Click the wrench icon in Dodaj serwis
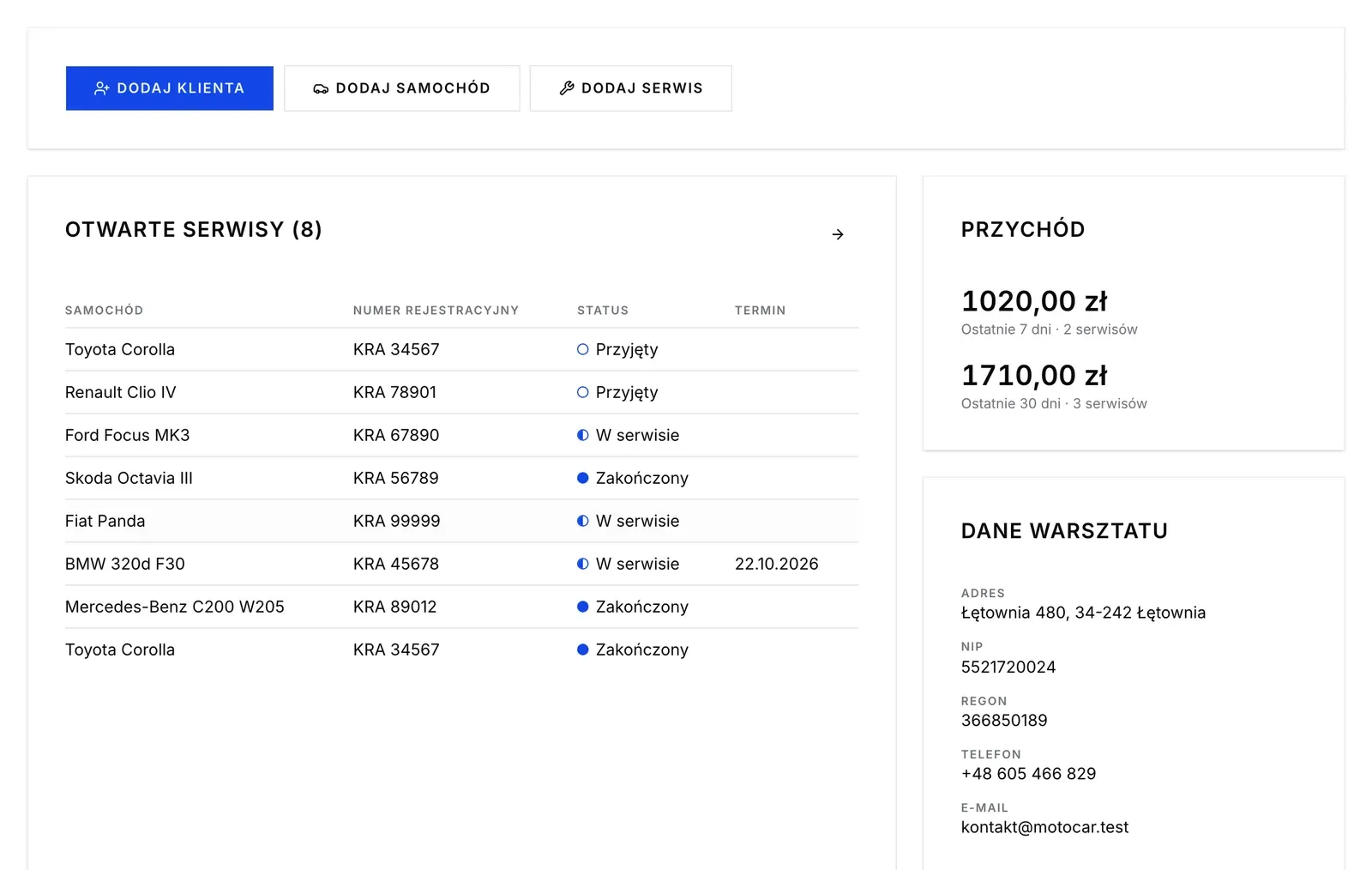The image size is (1372, 870). (567, 88)
